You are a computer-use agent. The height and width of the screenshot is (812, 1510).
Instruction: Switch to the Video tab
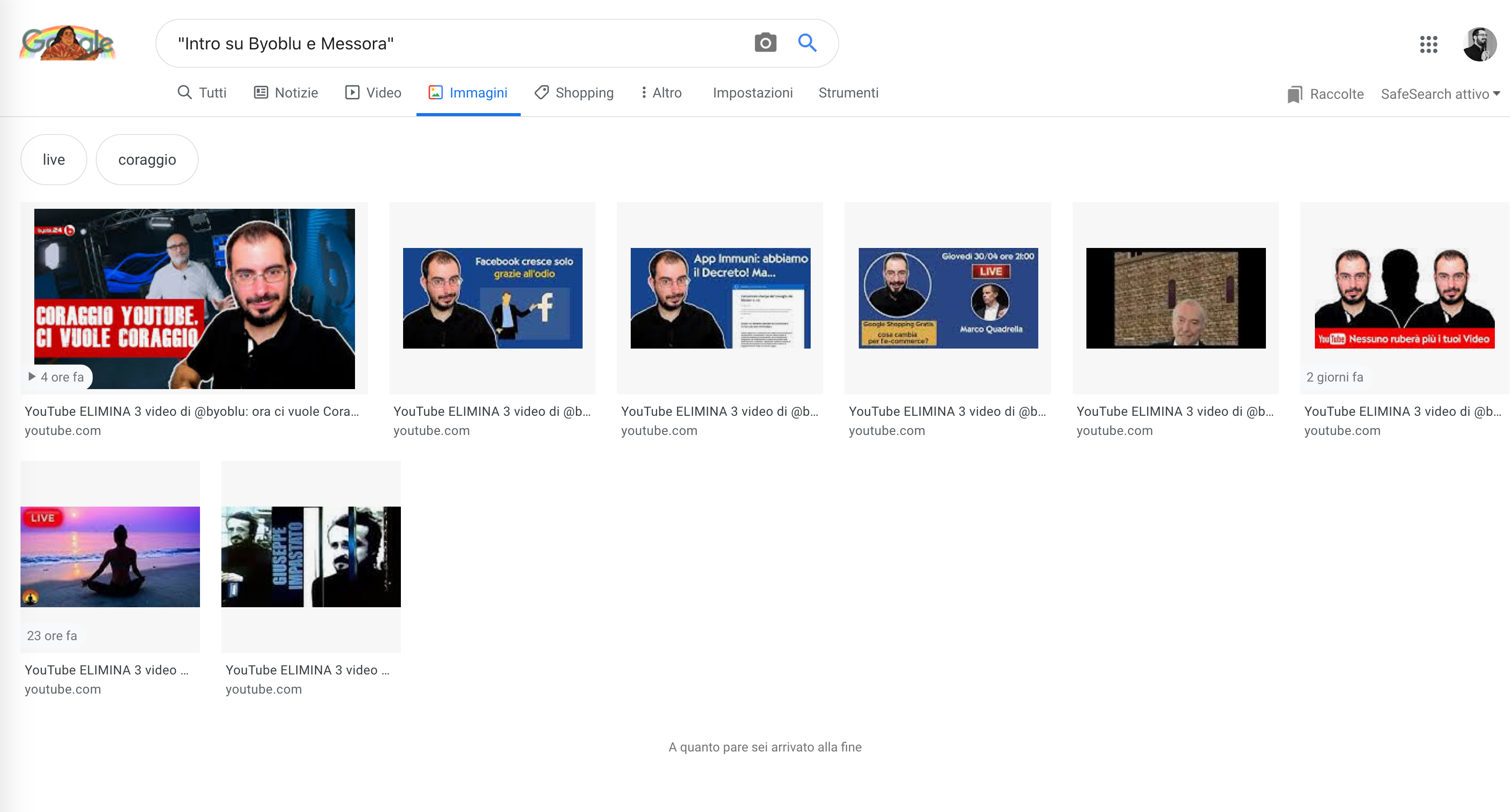pos(373,93)
